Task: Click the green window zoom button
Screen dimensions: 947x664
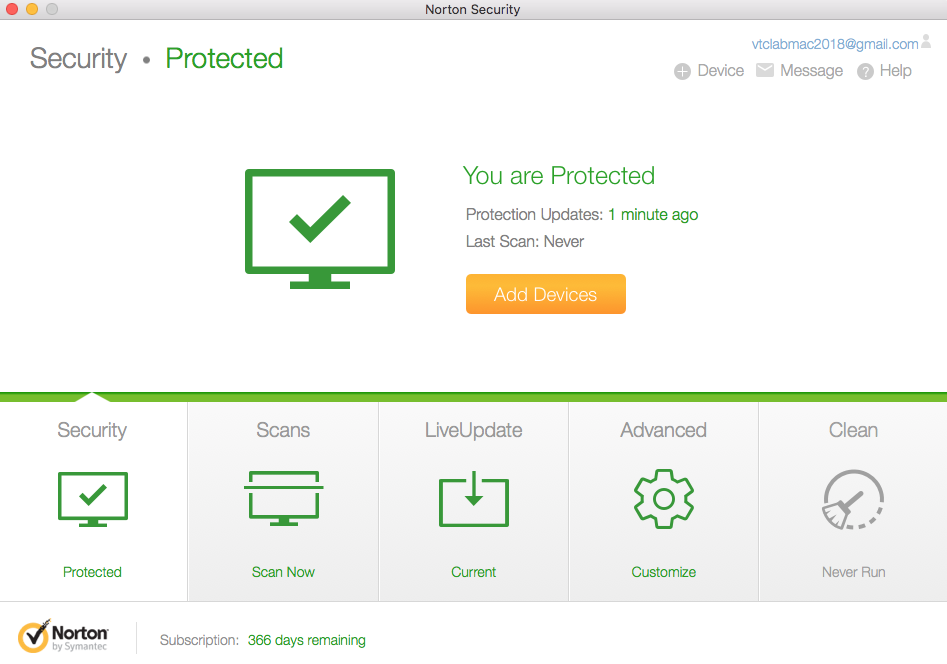Action: (x=52, y=9)
